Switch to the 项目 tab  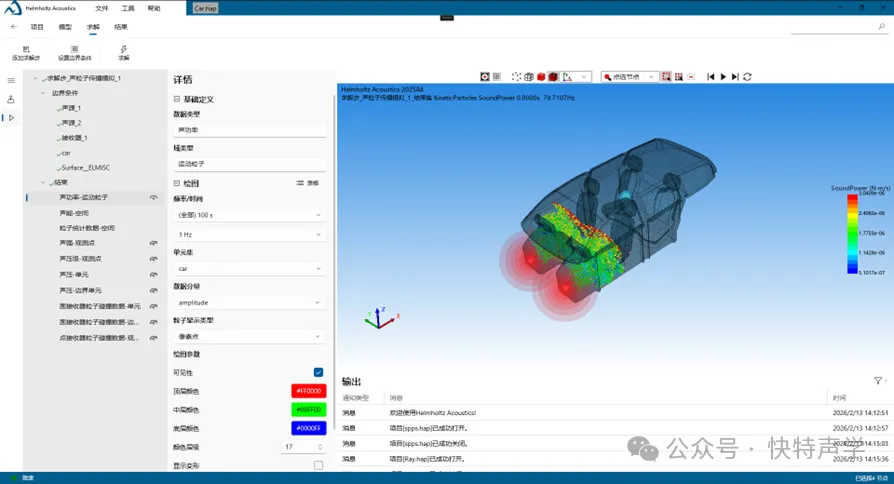(x=37, y=27)
